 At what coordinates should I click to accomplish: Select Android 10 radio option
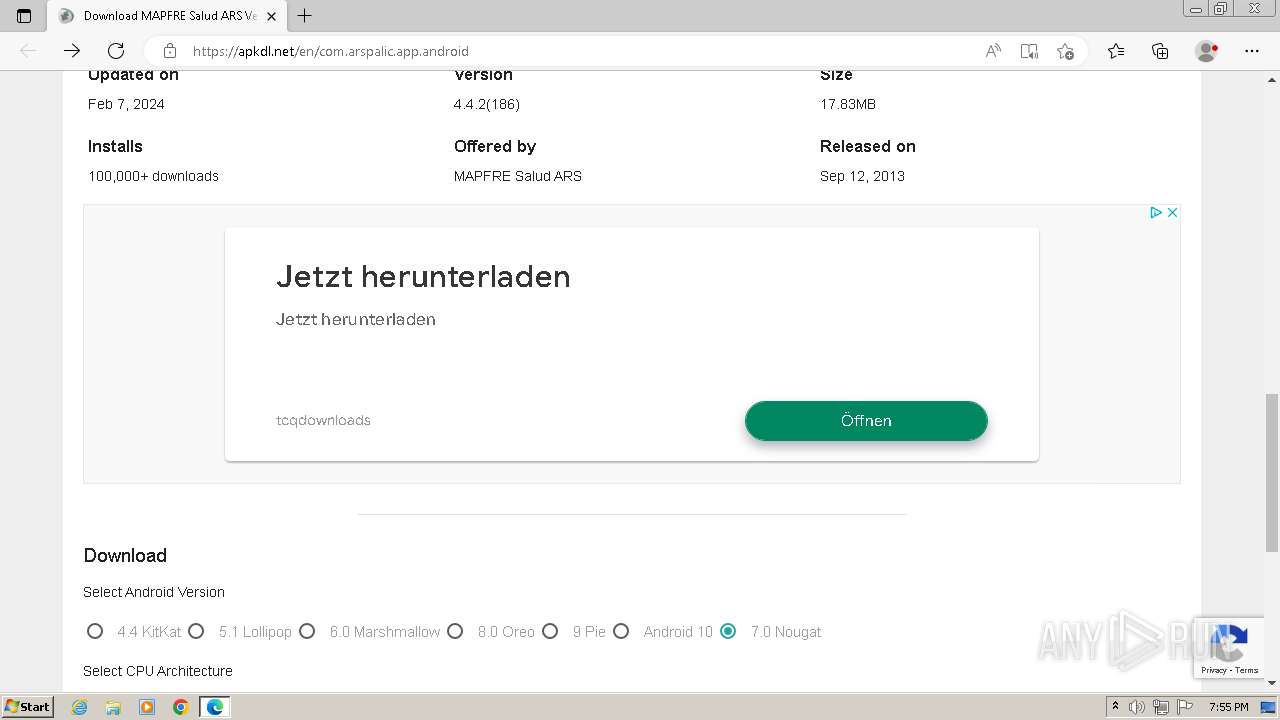point(621,631)
